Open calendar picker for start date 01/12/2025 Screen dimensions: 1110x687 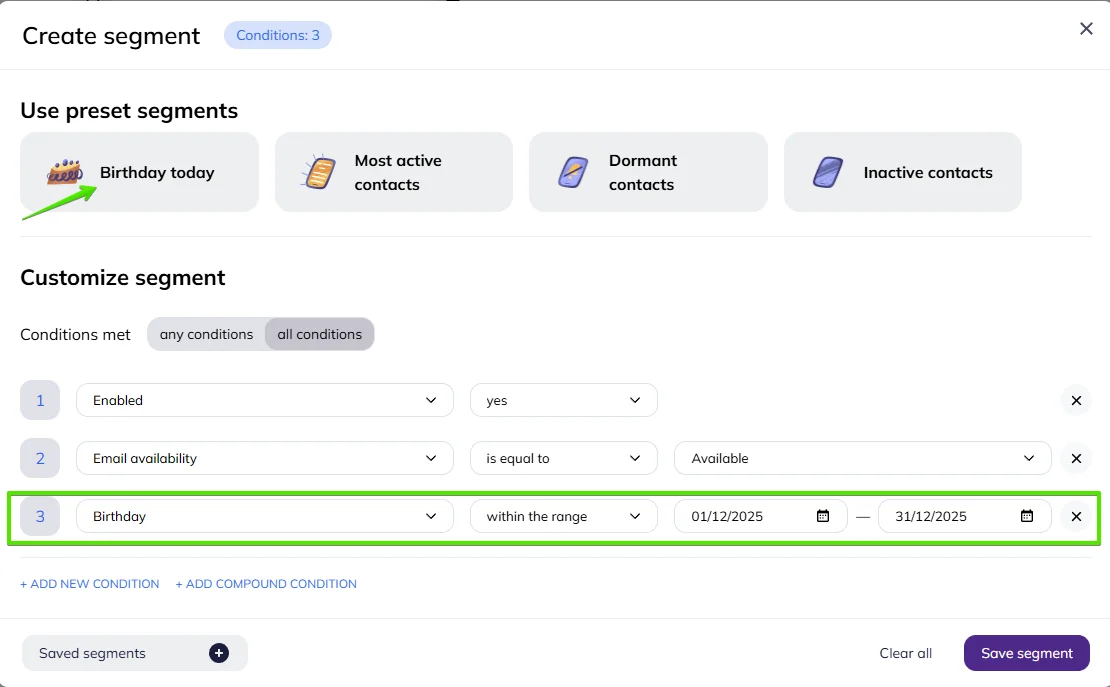[823, 516]
